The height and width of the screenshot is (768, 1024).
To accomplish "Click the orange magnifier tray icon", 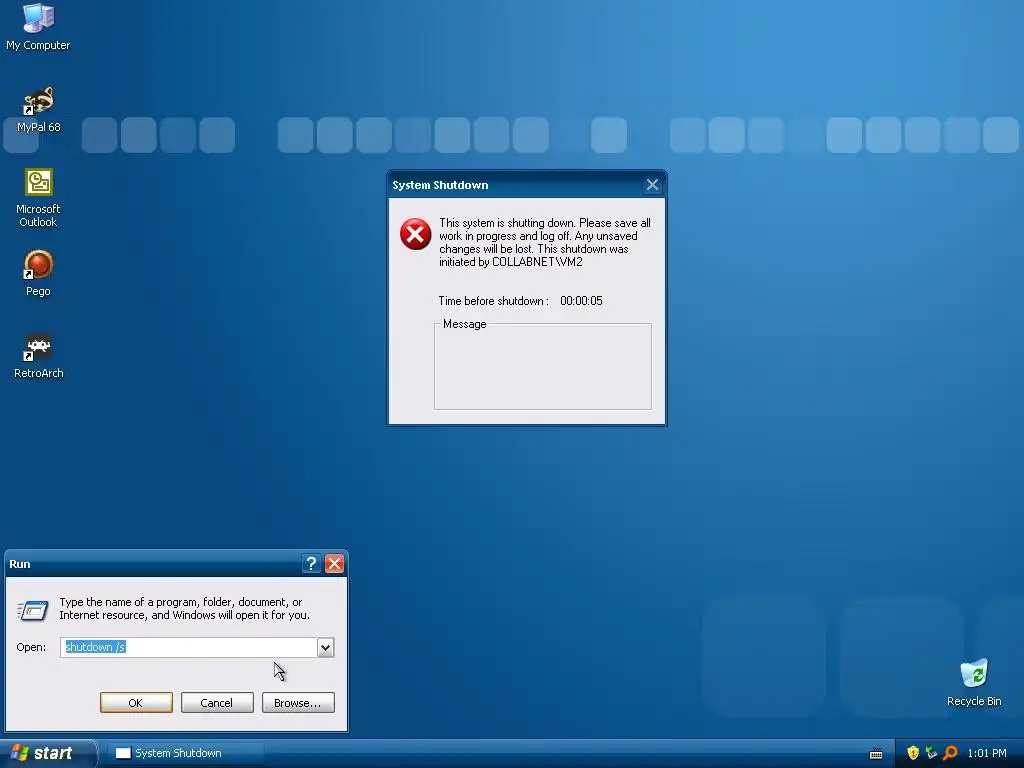I will tap(950, 753).
